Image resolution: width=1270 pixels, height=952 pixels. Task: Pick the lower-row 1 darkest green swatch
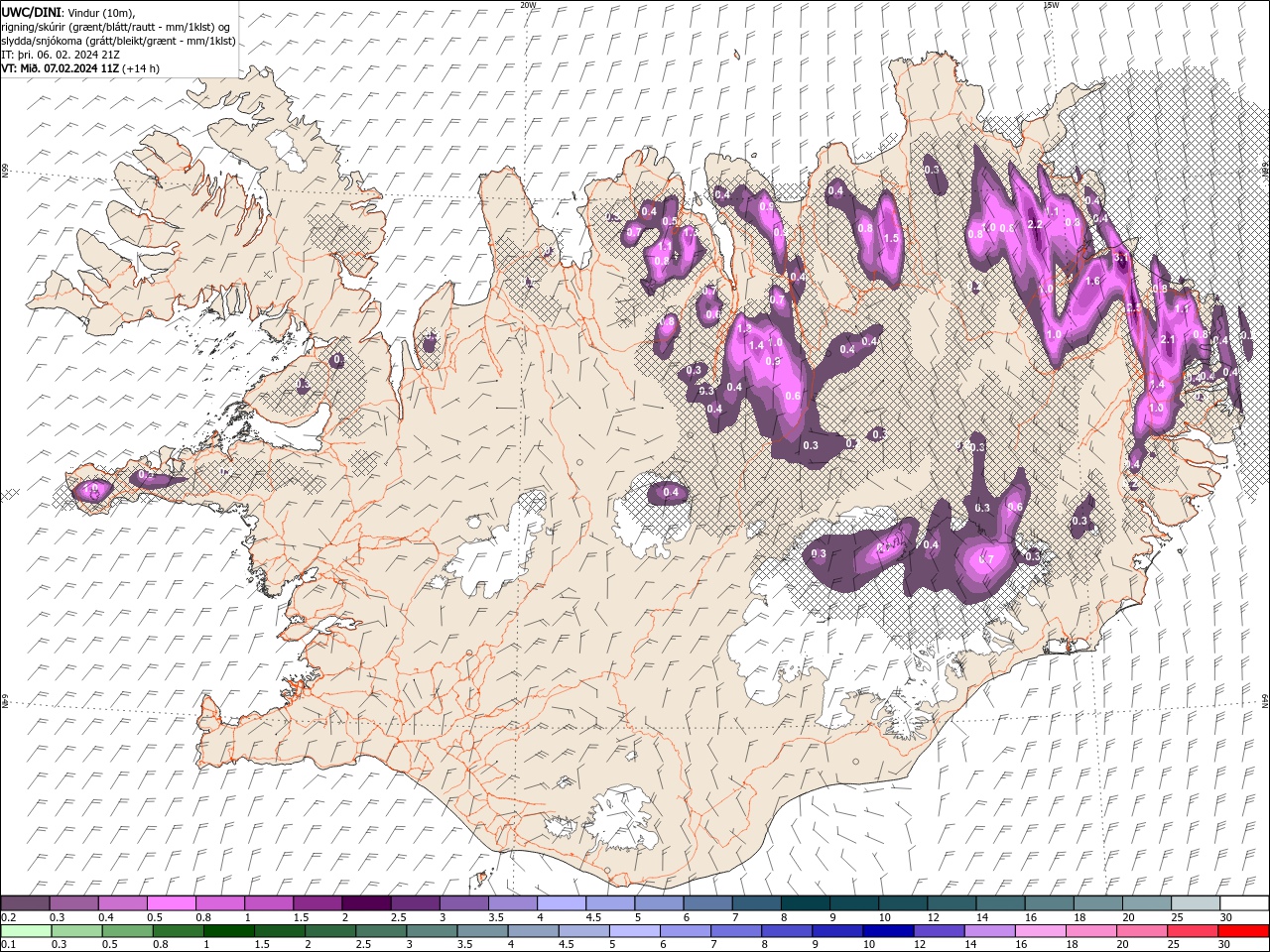point(229,931)
